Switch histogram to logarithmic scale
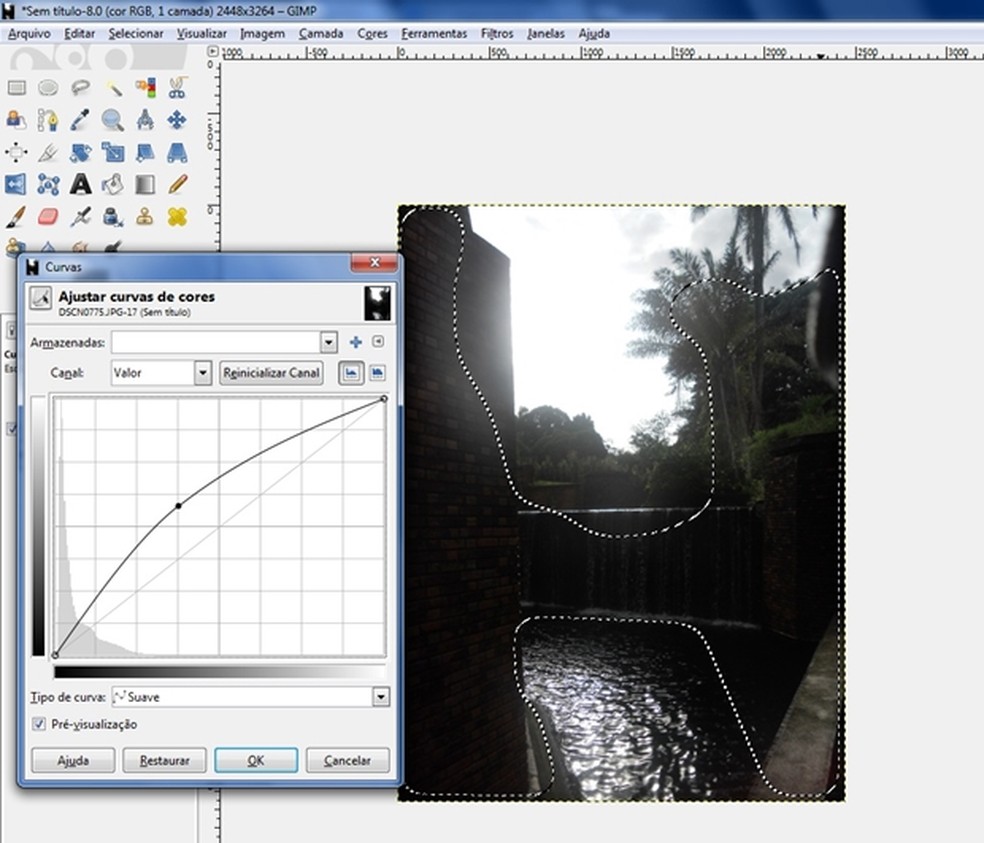This screenshot has height=843, width=984. pos(377,373)
